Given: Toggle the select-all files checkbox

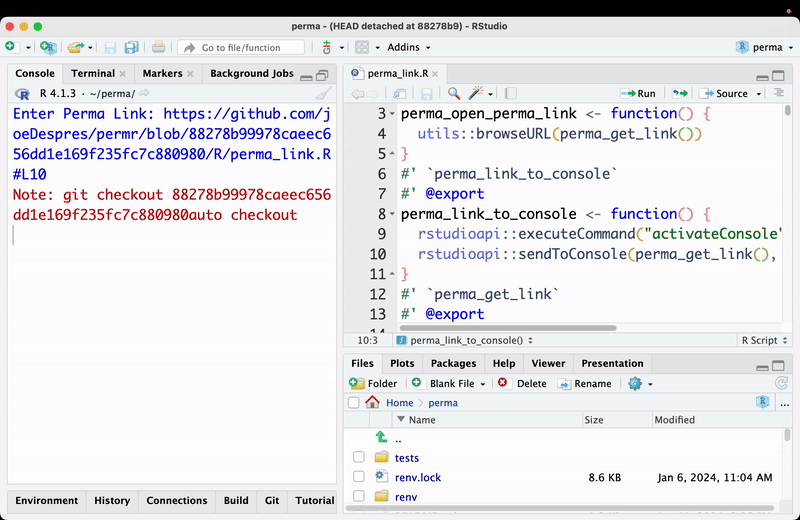Looking at the screenshot, I should click(x=354, y=403).
